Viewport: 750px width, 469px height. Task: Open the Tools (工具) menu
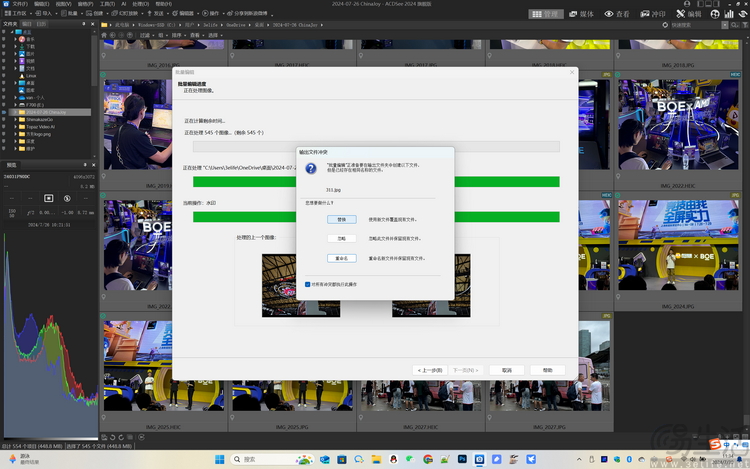tap(107, 4)
